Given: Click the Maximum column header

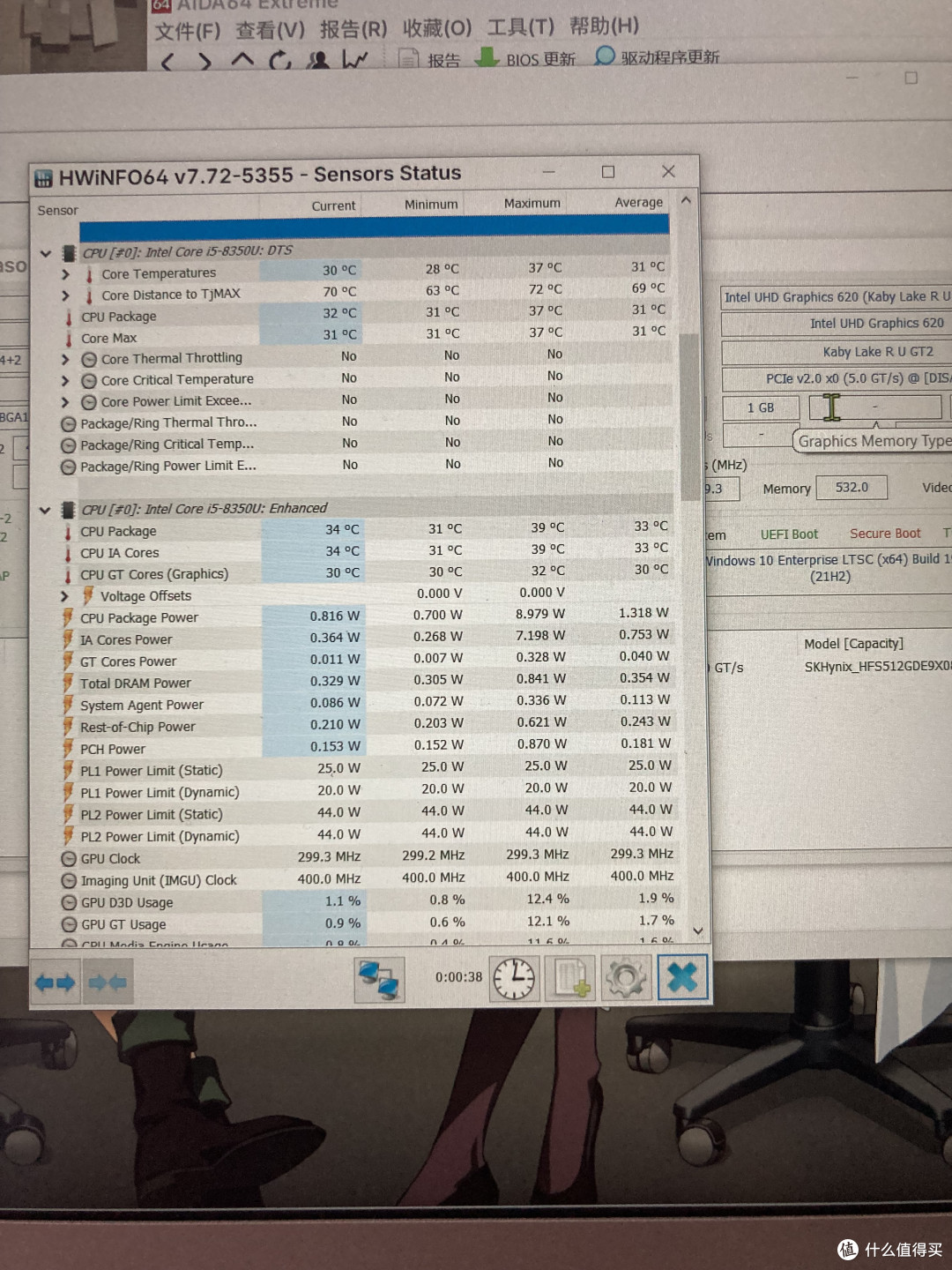Looking at the screenshot, I should [532, 204].
